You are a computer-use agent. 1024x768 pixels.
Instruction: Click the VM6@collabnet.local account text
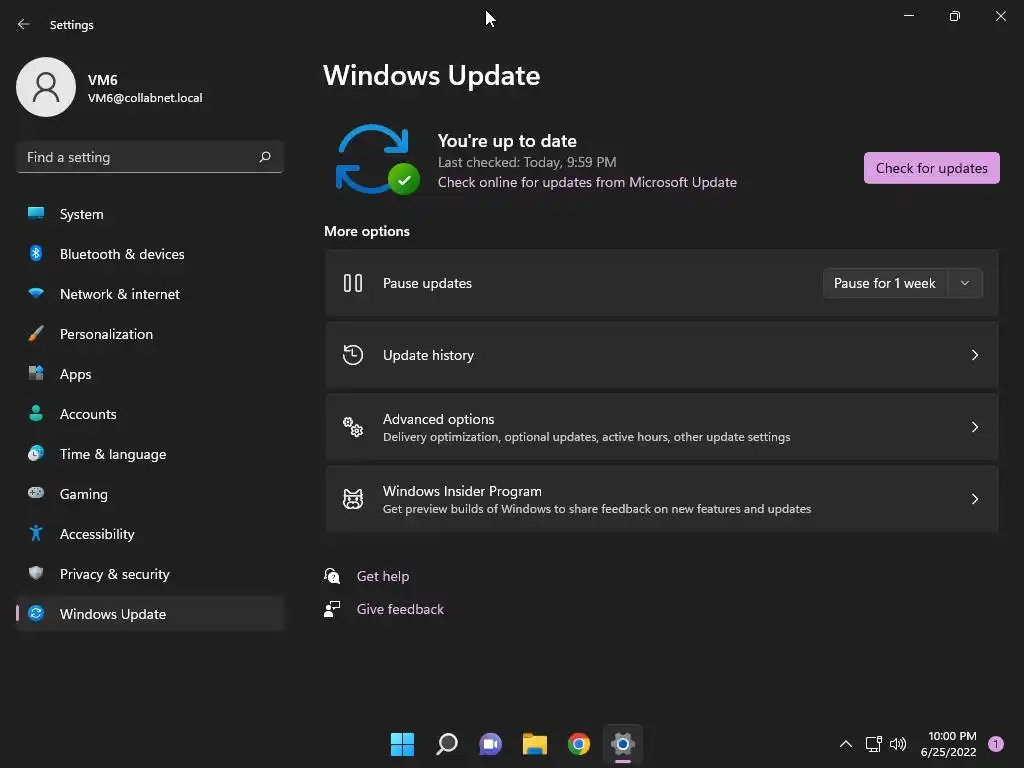click(145, 98)
